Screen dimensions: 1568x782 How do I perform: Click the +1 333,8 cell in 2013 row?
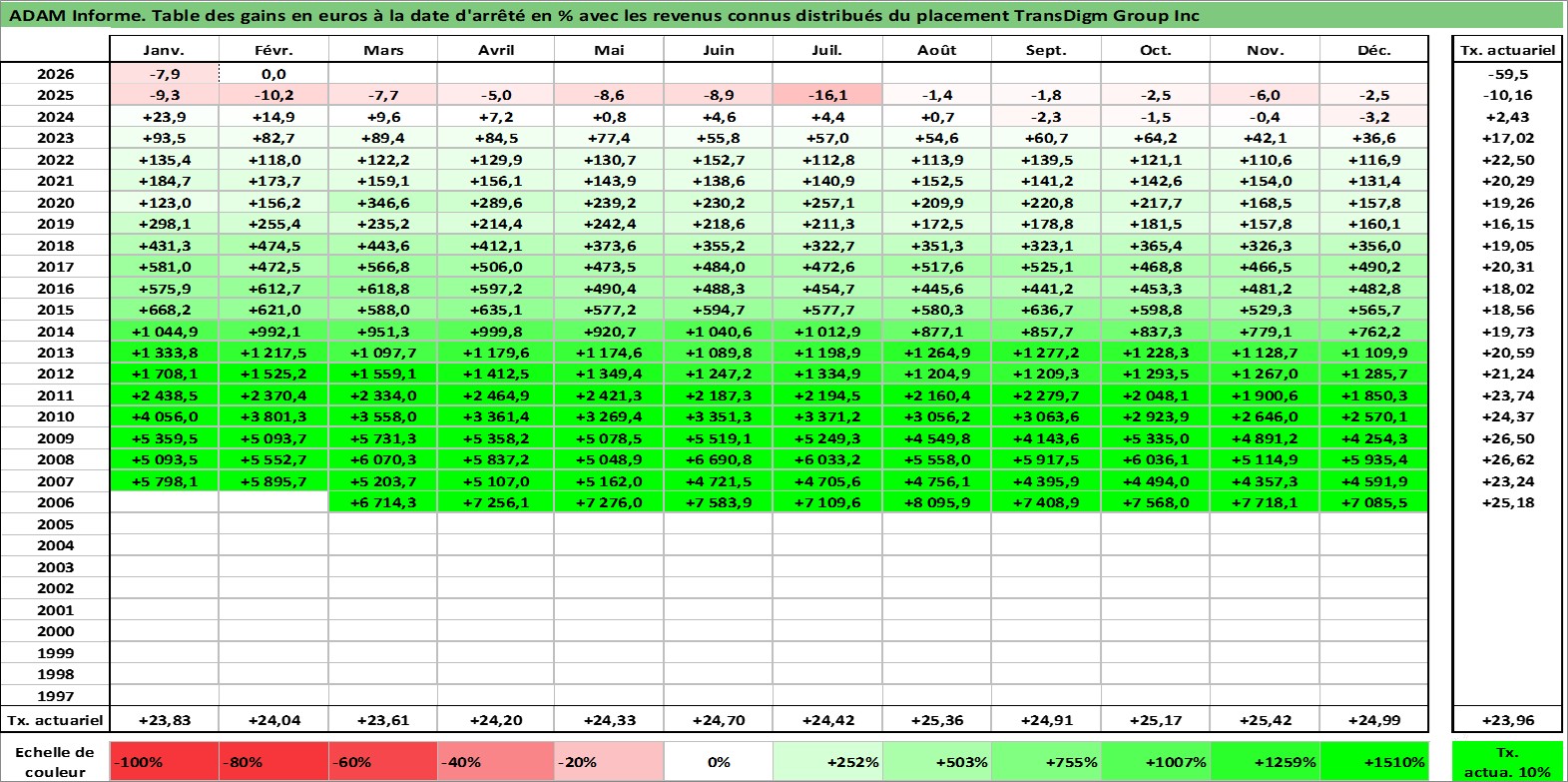tap(164, 353)
